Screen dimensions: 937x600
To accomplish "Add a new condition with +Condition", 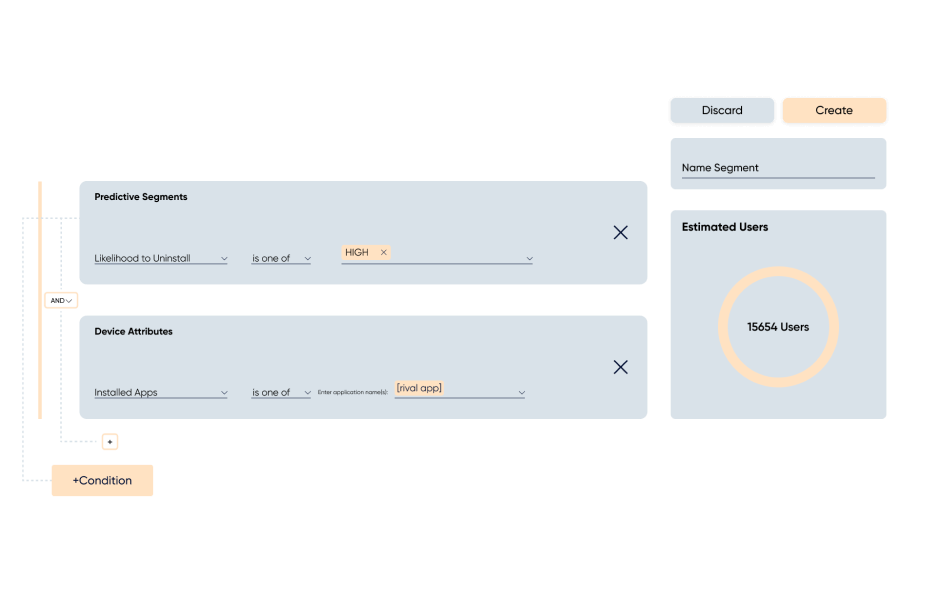I will coord(102,480).
